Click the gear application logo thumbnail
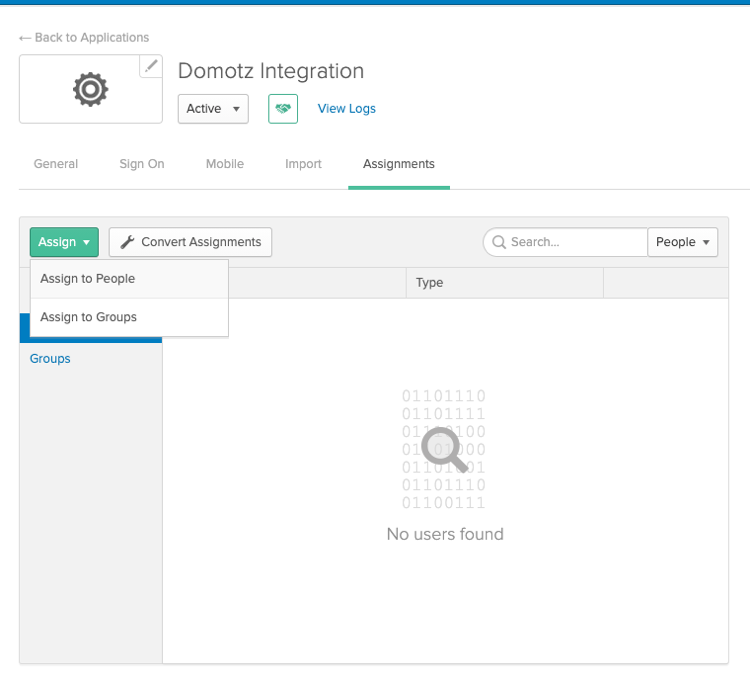750x687 pixels. tap(91, 89)
